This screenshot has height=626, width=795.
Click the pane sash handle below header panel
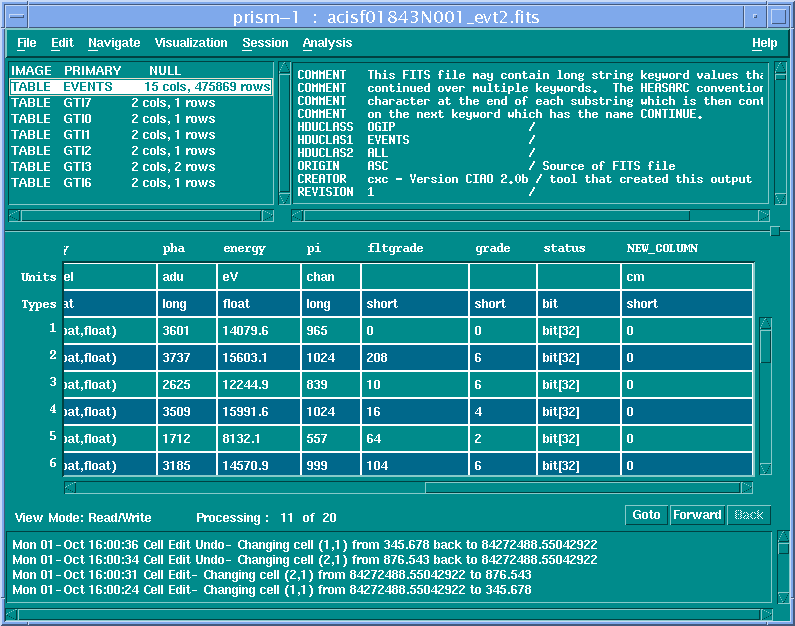(774, 231)
